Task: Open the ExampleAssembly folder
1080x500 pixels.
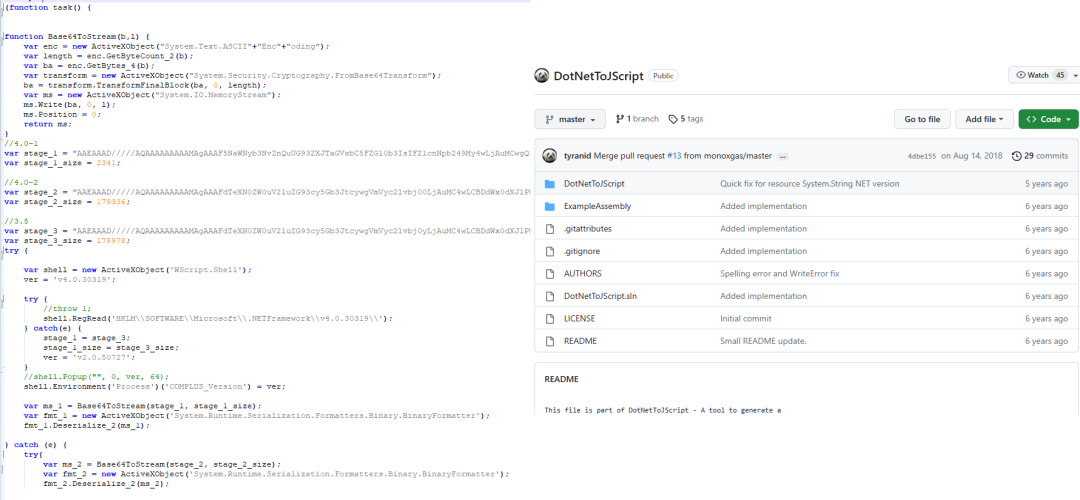Action: point(597,207)
